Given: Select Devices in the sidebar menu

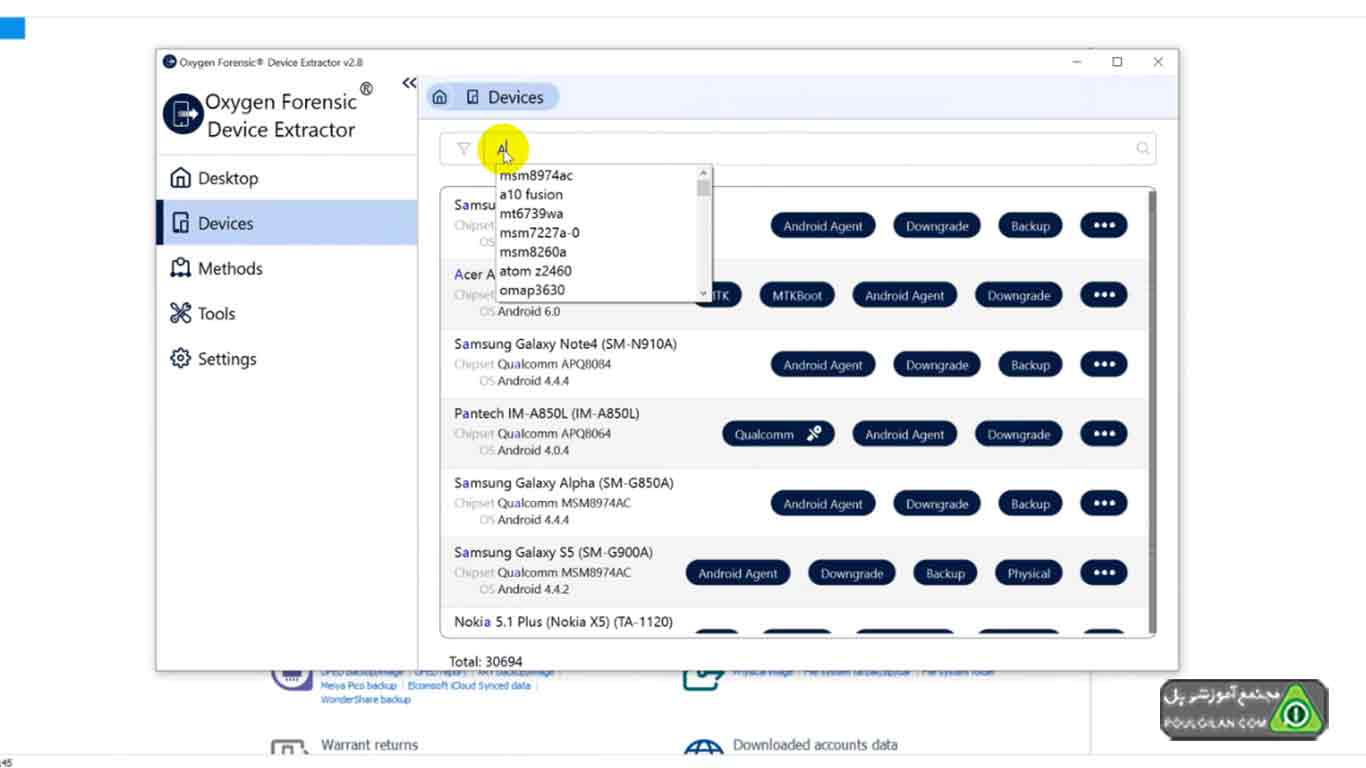Looking at the screenshot, I should [288, 223].
